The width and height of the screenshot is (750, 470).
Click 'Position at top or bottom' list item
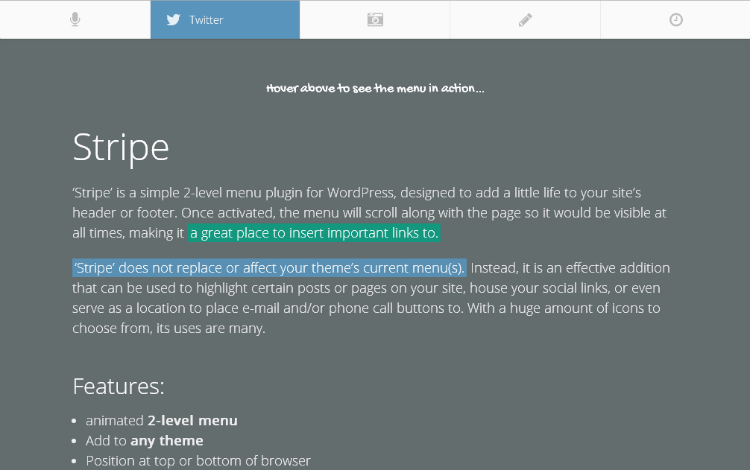[x=198, y=461]
